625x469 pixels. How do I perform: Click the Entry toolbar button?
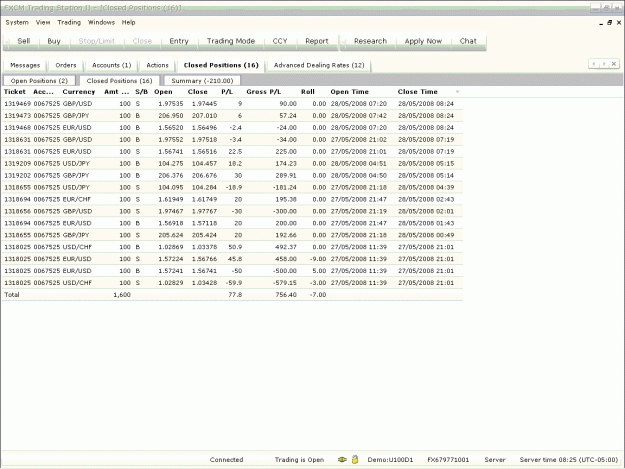point(179,41)
